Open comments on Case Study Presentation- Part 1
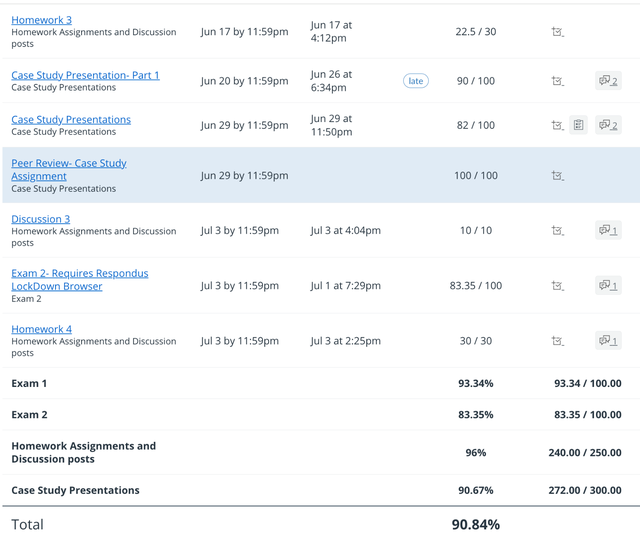This screenshot has width=640, height=541. 607,81
